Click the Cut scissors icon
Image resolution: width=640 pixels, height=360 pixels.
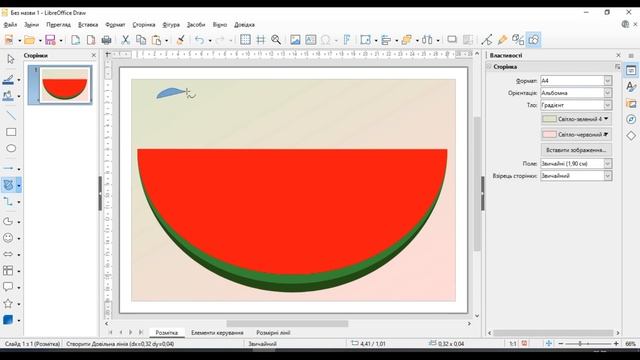click(x=125, y=40)
